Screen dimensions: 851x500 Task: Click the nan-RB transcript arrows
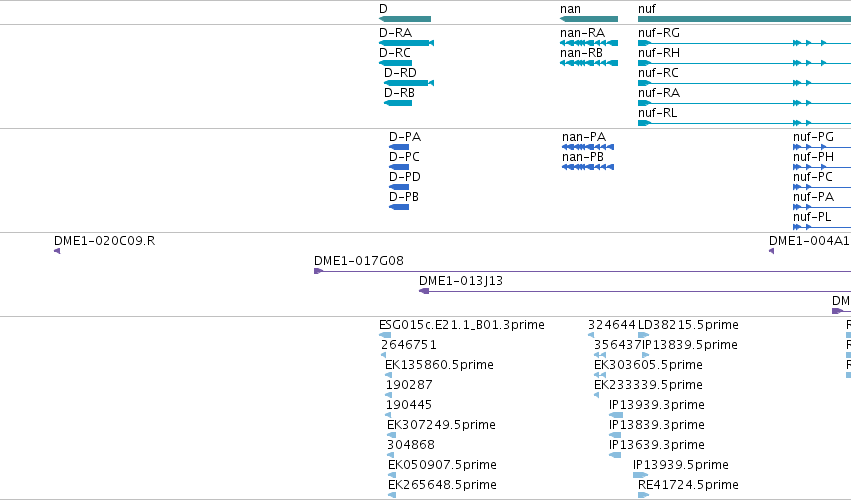click(x=589, y=63)
